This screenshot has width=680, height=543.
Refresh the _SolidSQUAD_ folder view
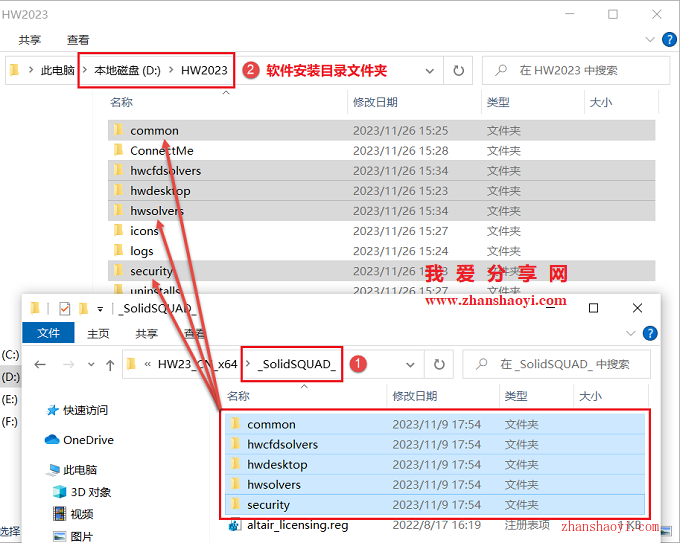pyautogui.click(x=439, y=364)
